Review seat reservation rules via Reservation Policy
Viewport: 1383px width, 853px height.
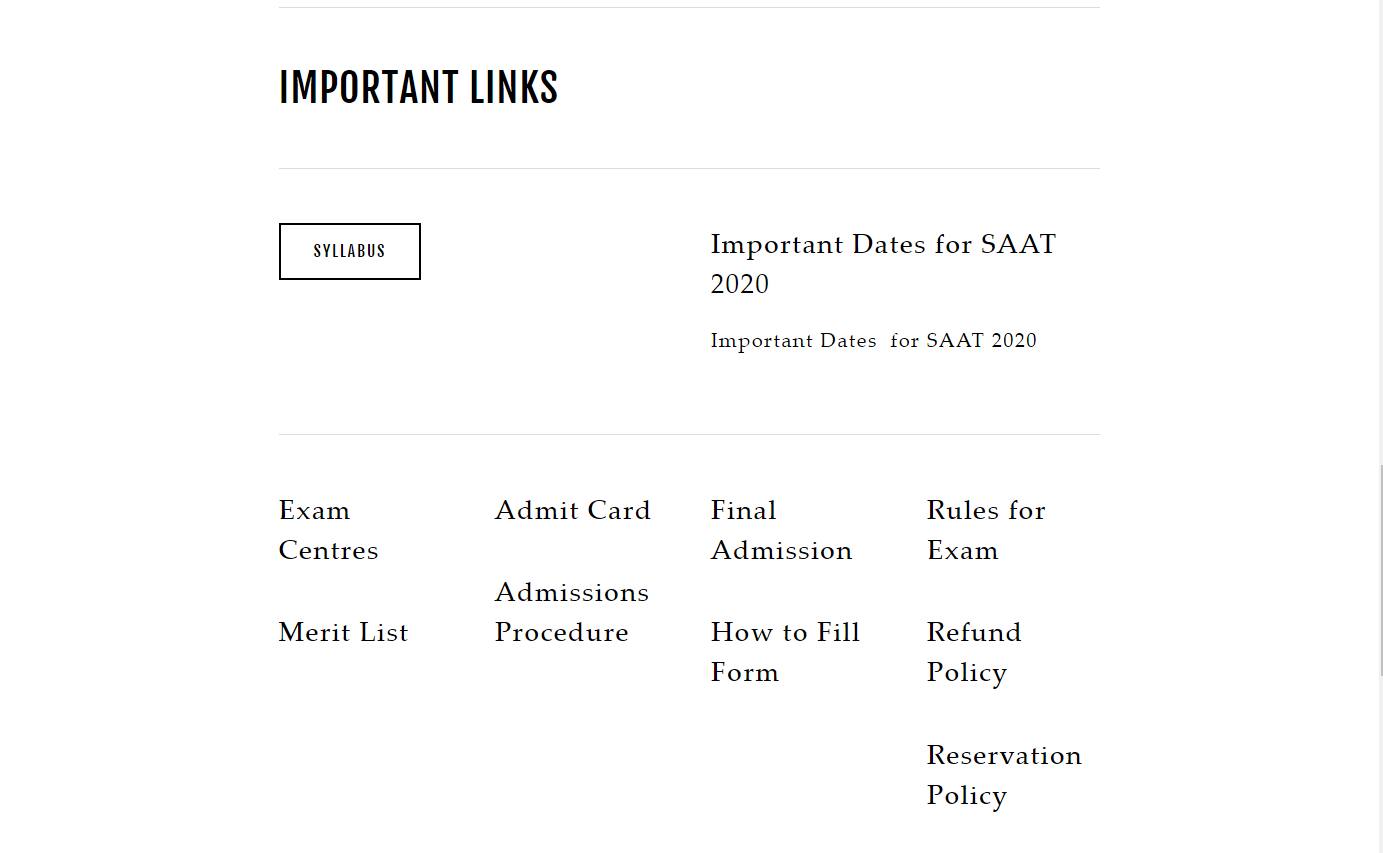(x=1004, y=775)
